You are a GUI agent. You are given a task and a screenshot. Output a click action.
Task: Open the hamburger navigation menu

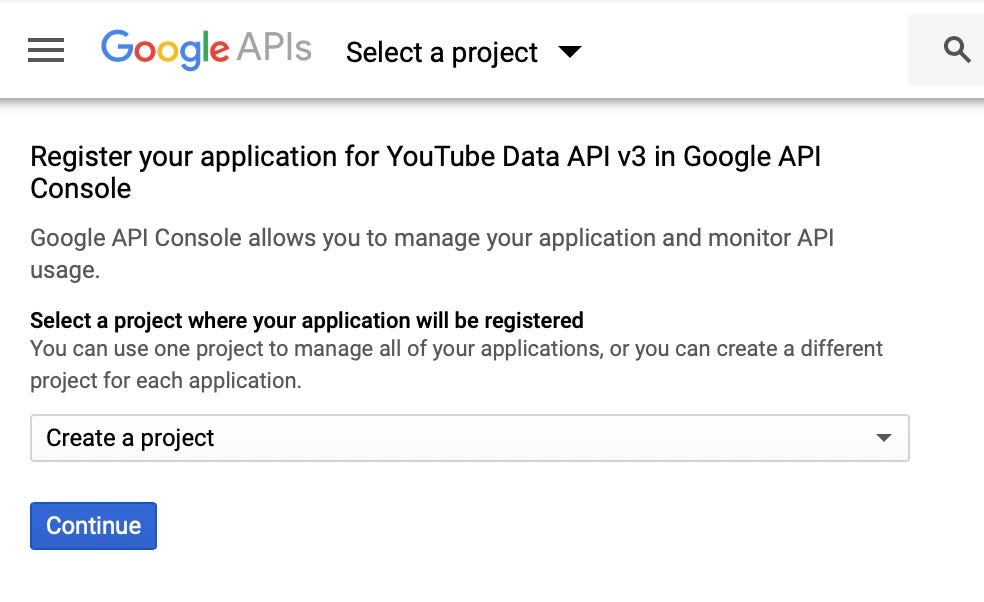point(46,50)
